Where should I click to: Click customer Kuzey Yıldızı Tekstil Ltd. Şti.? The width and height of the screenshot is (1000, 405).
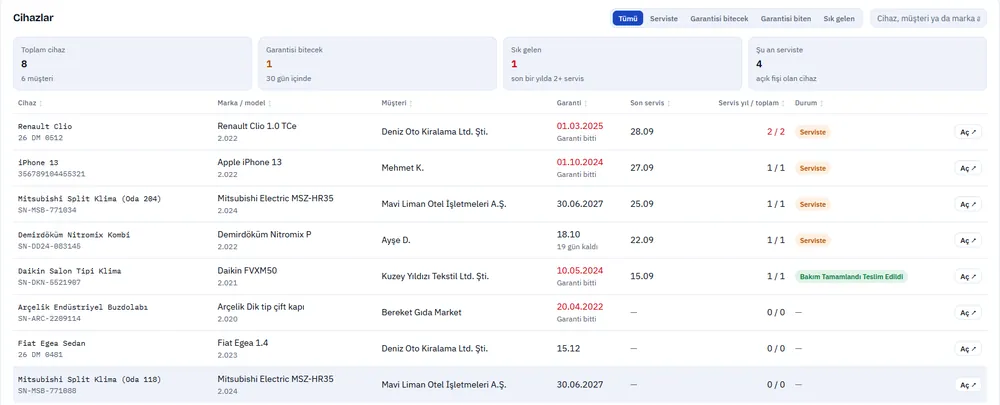point(435,277)
